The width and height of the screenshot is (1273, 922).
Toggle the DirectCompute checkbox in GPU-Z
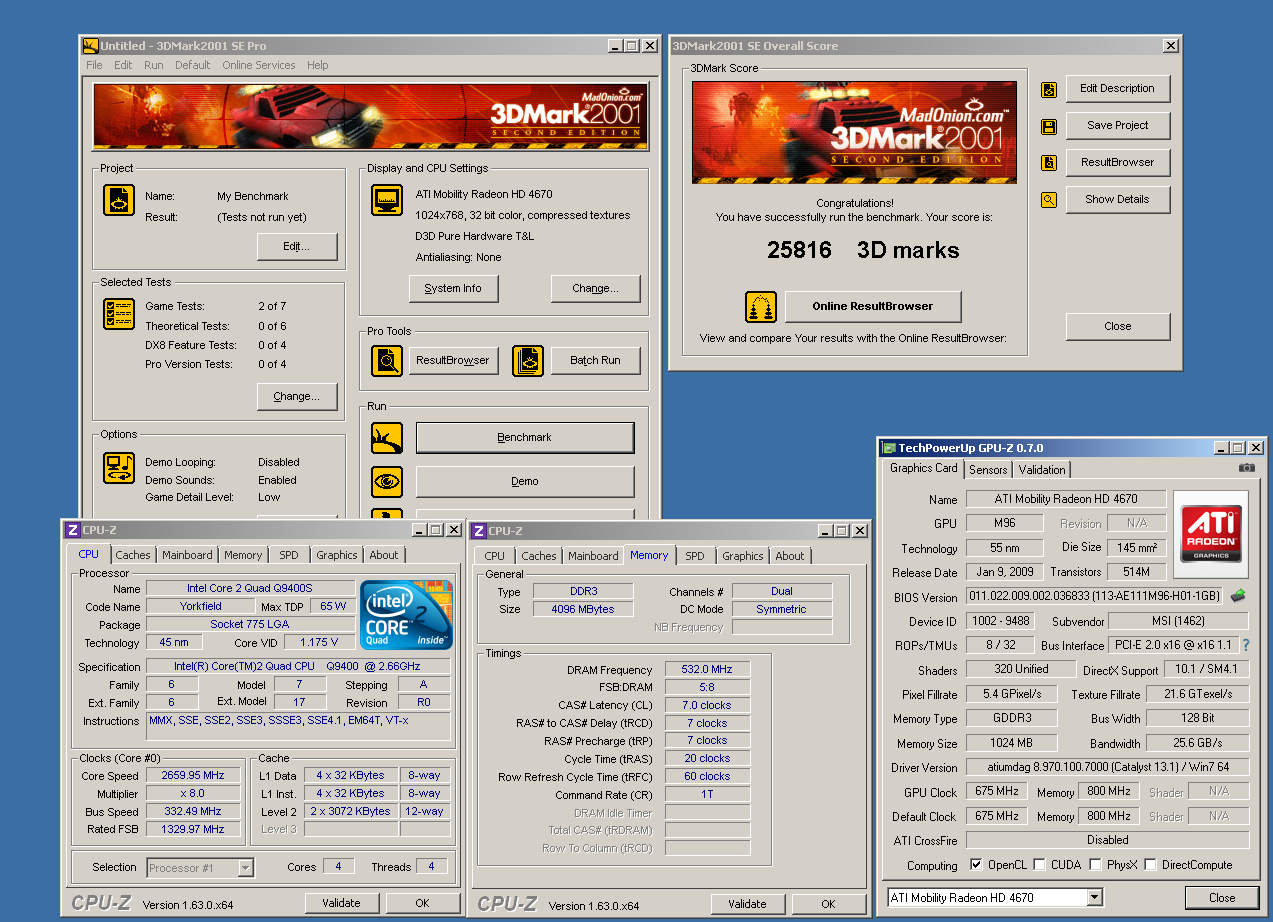point(1151,865)
